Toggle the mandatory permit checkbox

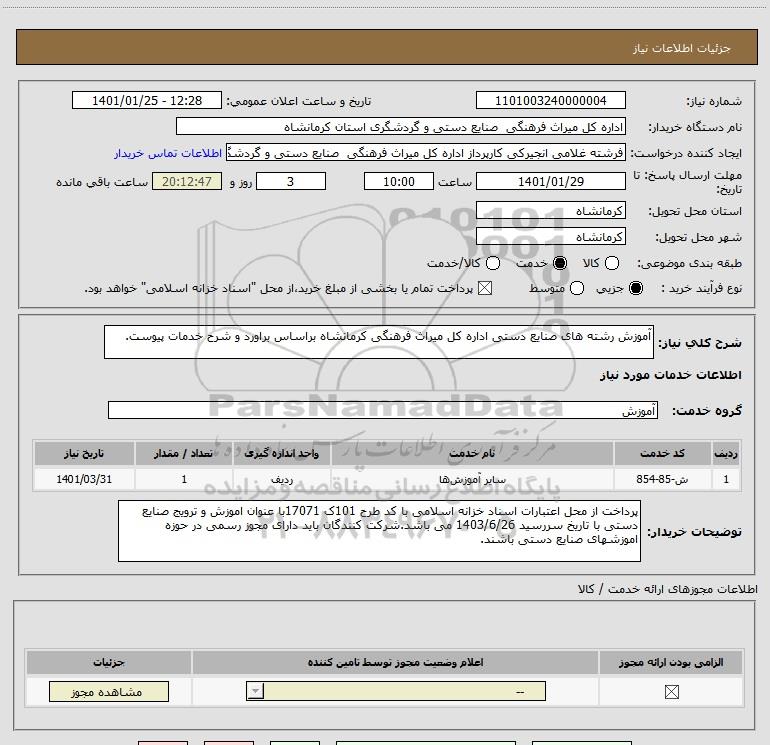click(x=671, y=692)
